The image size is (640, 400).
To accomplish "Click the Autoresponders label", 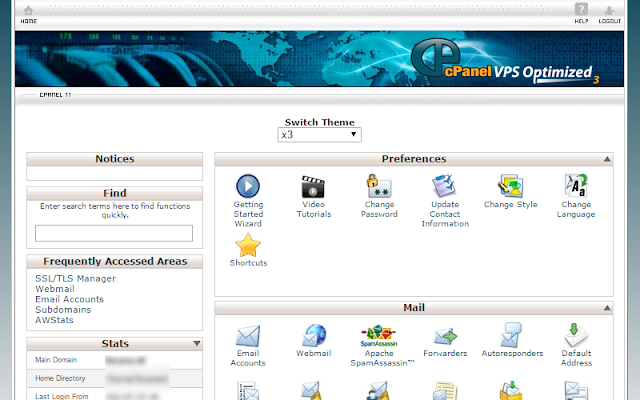I will (512, 353).
